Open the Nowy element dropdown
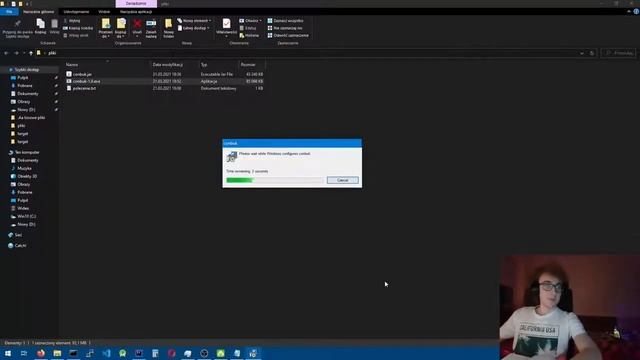Image resolution: width=640 pixels, height=360 pixels. [x=194, y=20]
